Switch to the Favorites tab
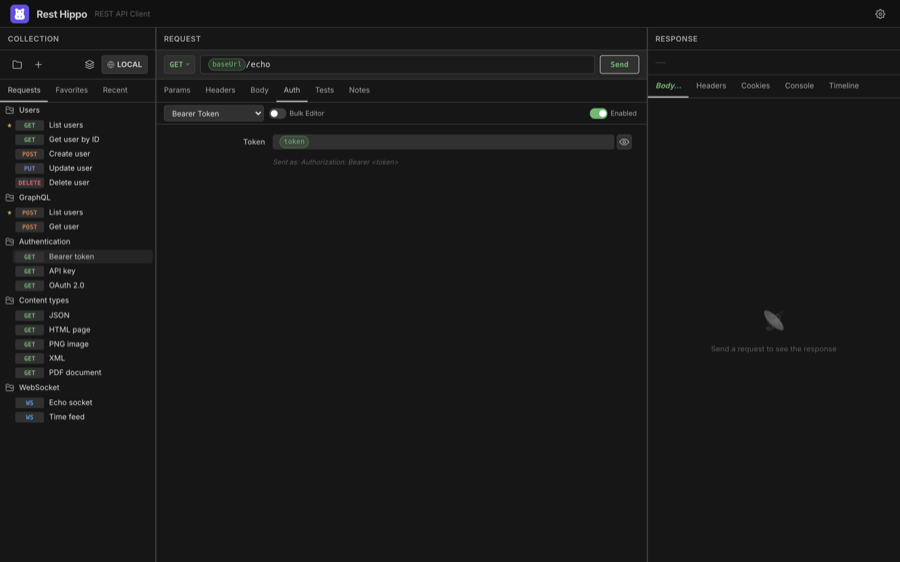 tap(72, 90)
